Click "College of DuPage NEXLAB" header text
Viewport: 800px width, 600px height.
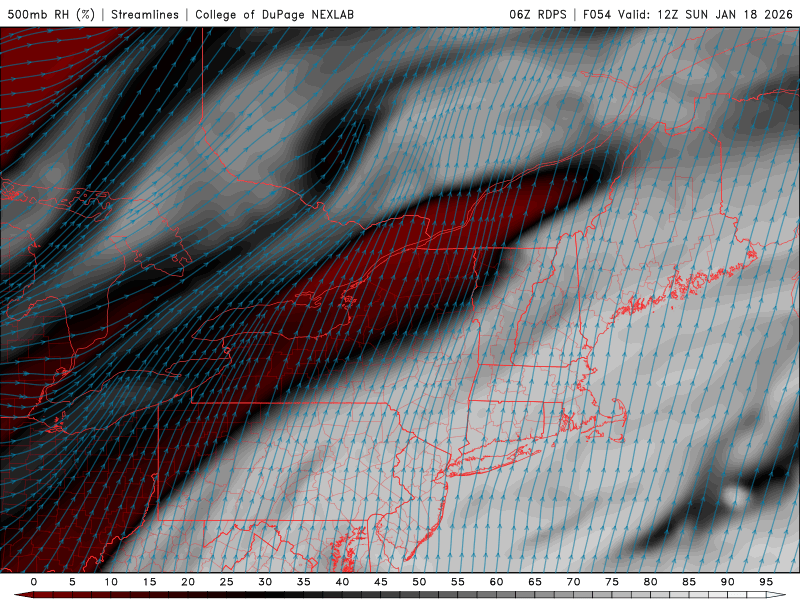tap(274, 15)
